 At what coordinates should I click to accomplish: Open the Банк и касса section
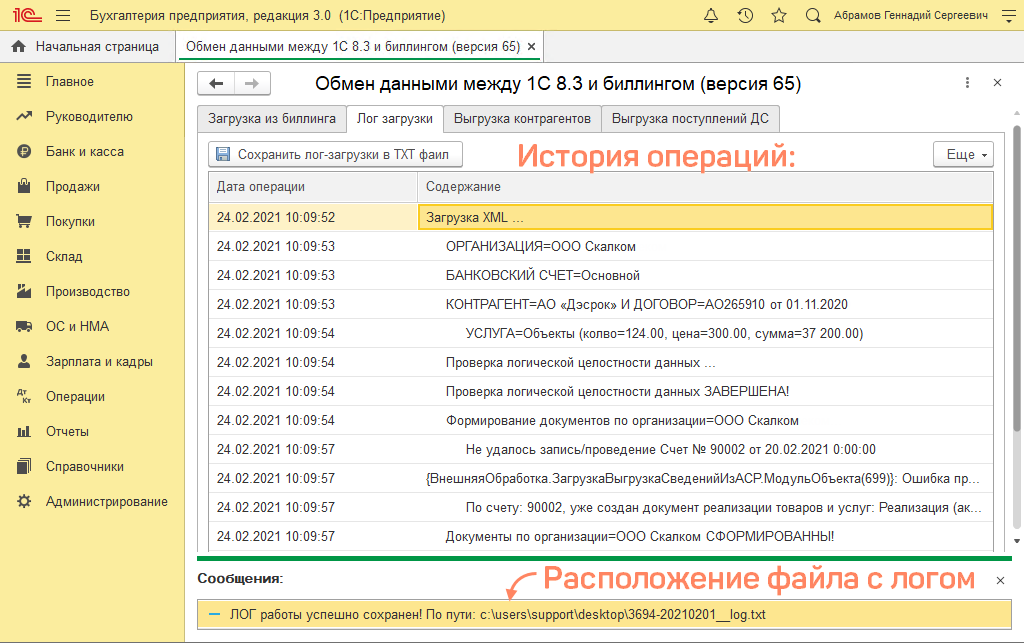coord(84,151)
